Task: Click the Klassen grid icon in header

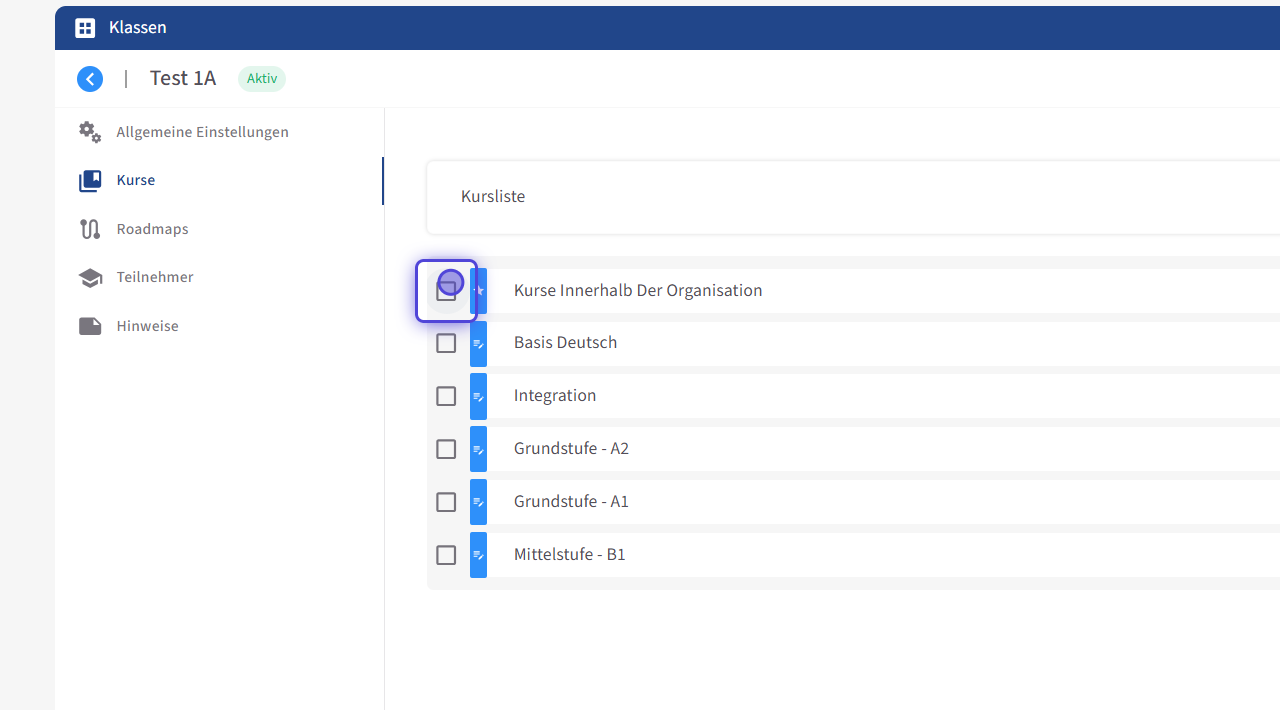Action: (85, 28)
